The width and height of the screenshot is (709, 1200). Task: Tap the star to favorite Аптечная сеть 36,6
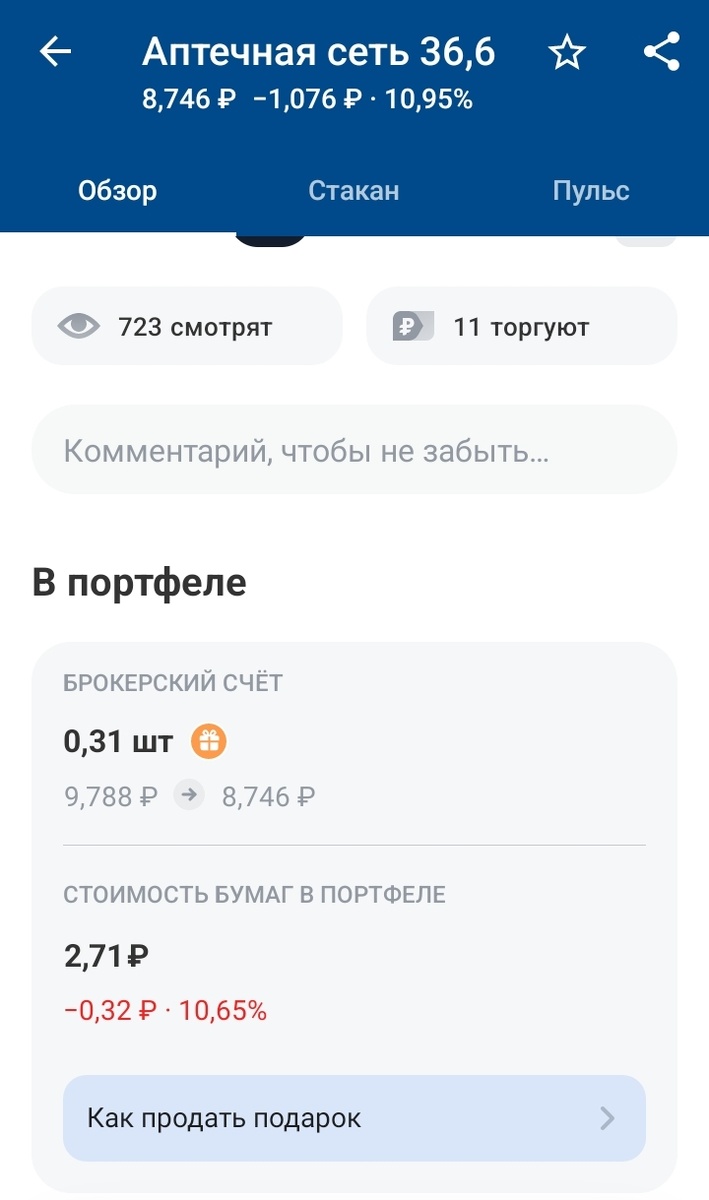(566, 52)
